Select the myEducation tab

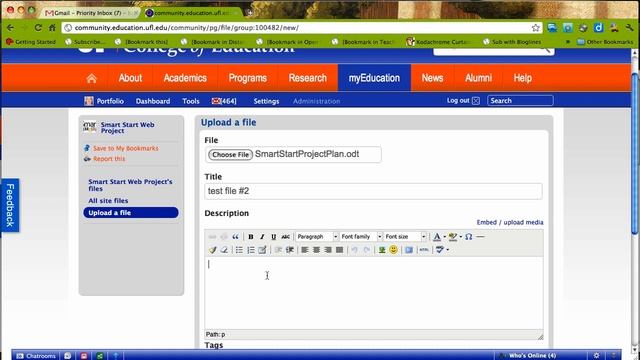[374, 78]
